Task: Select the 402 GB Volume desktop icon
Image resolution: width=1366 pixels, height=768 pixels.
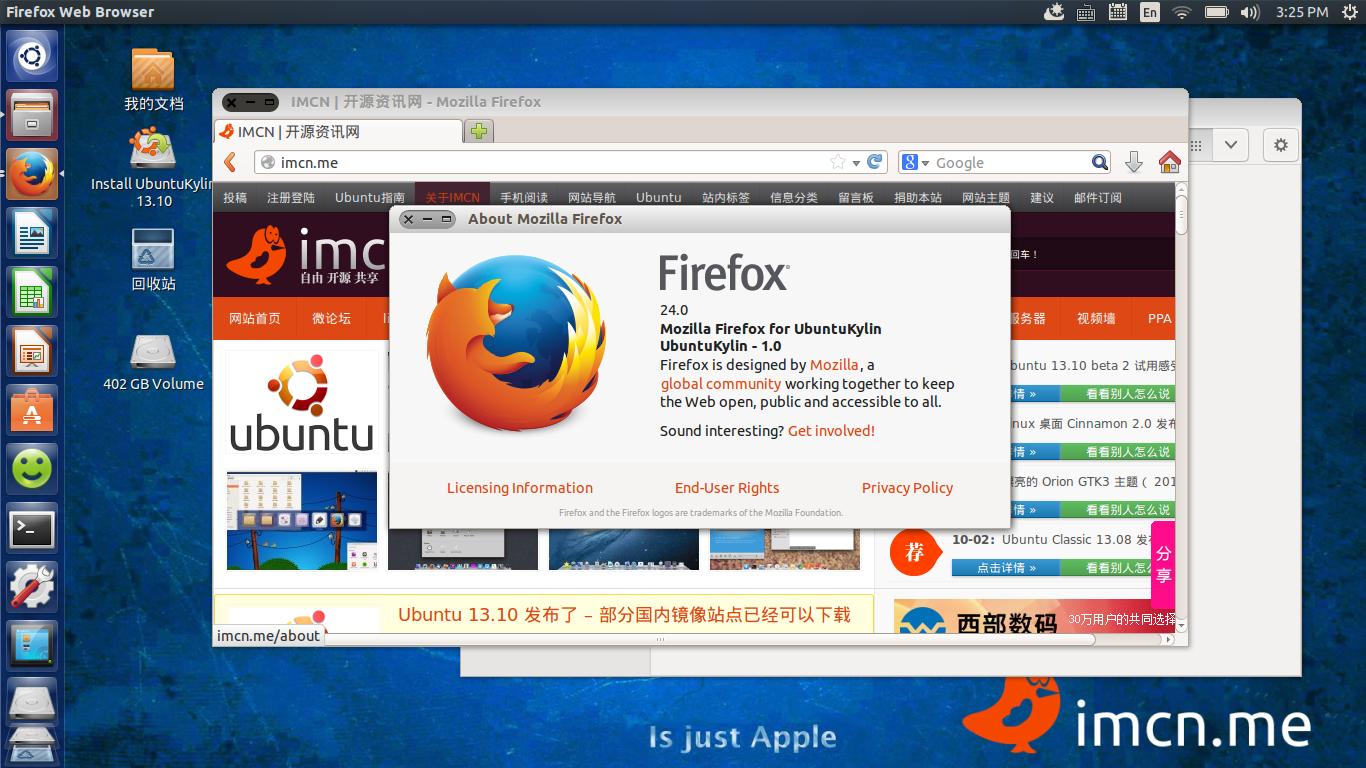Action: [x=153, y=362]
